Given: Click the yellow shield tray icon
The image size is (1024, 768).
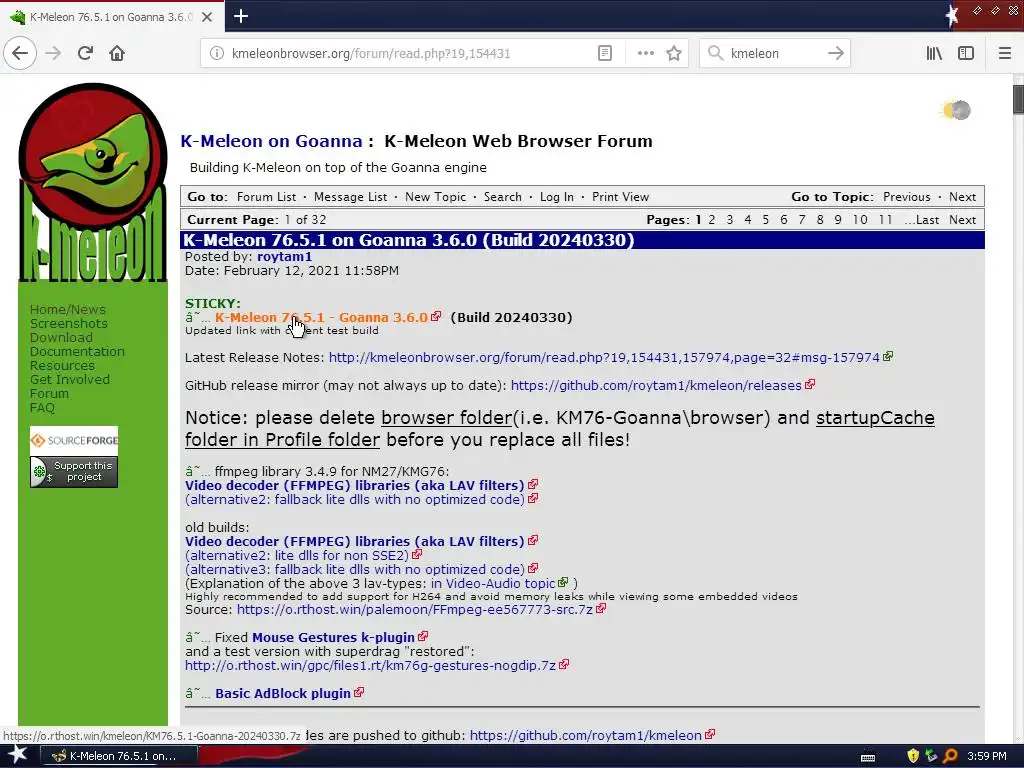Looking at the screenshot, I should [913, 756].
